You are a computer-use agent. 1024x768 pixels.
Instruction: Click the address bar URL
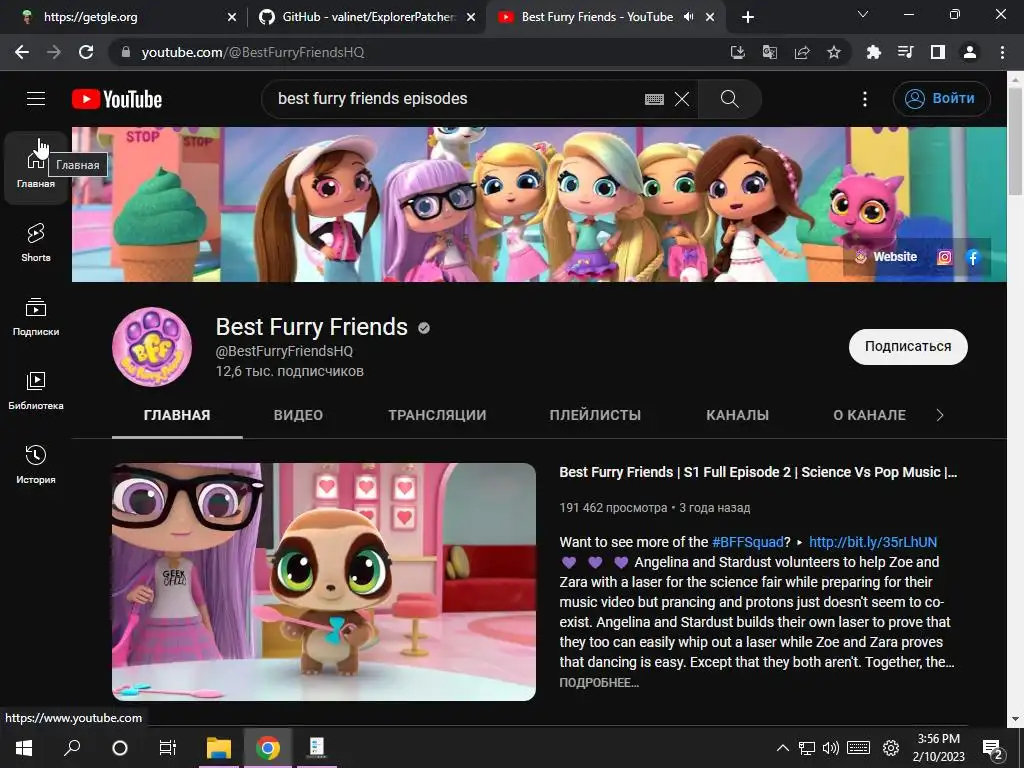253,52
